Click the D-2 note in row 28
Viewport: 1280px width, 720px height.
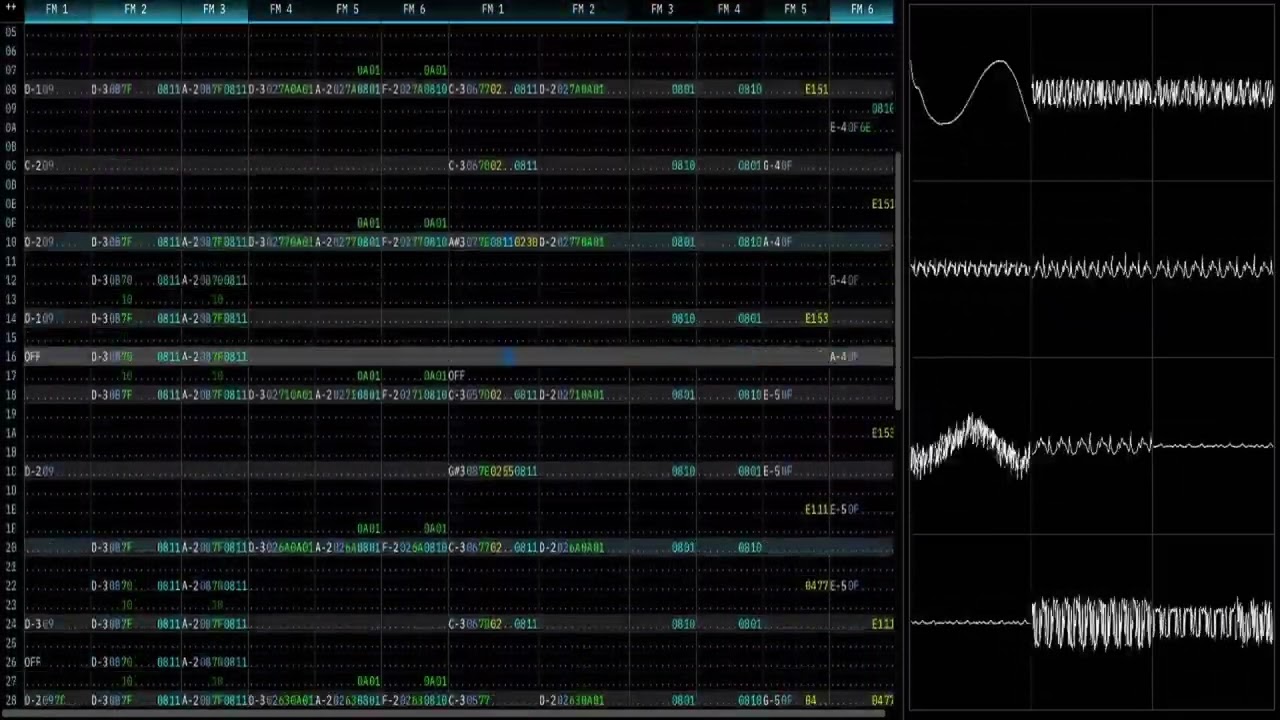click(33, 700)
